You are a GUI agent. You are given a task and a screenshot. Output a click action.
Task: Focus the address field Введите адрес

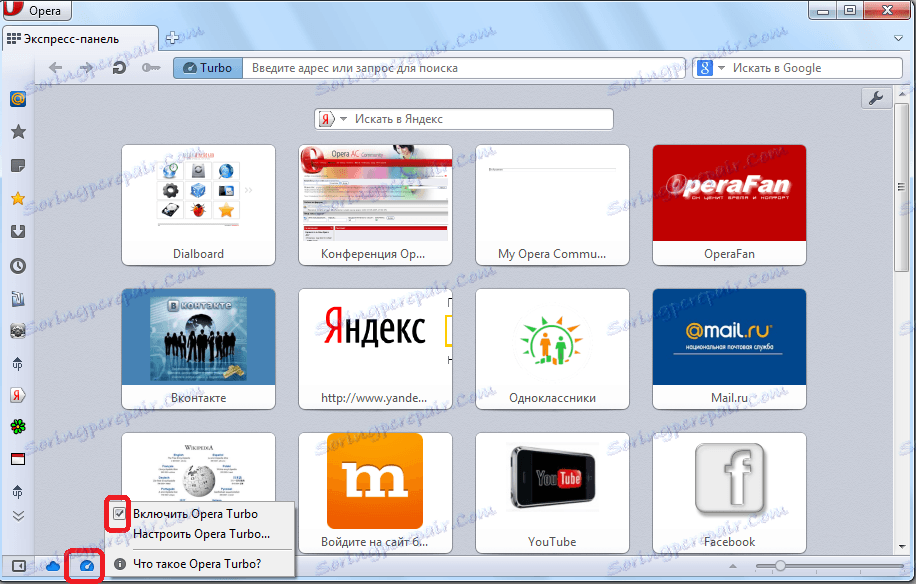coord(463,68)
